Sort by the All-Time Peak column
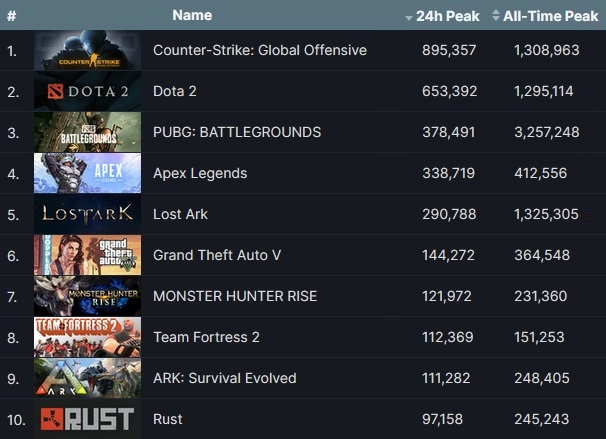This screenshot has height=439, width=606. [545, 16]
